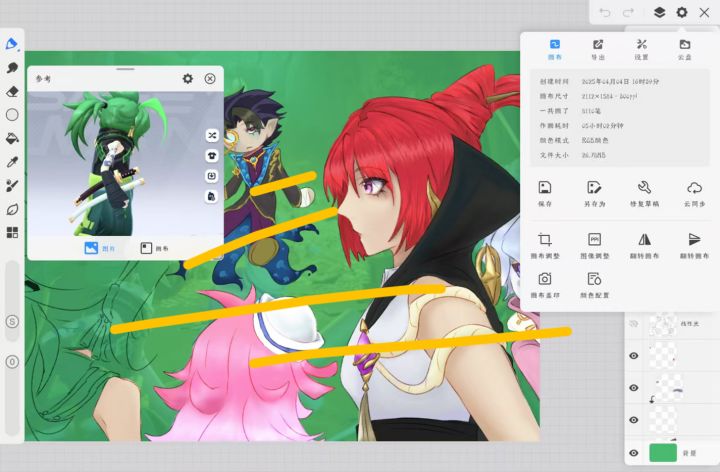The image size is (720, 472).
Task: Select the leaf-shaped tool in the left toolbar
Action: pyautogui.click(x=12, y=209)
